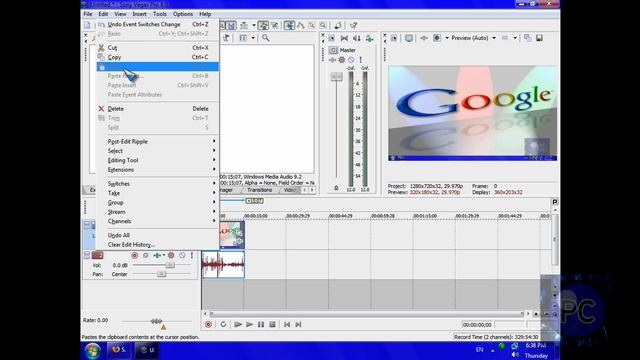Toggle Loop Playback in transport bar

[223, 324]
